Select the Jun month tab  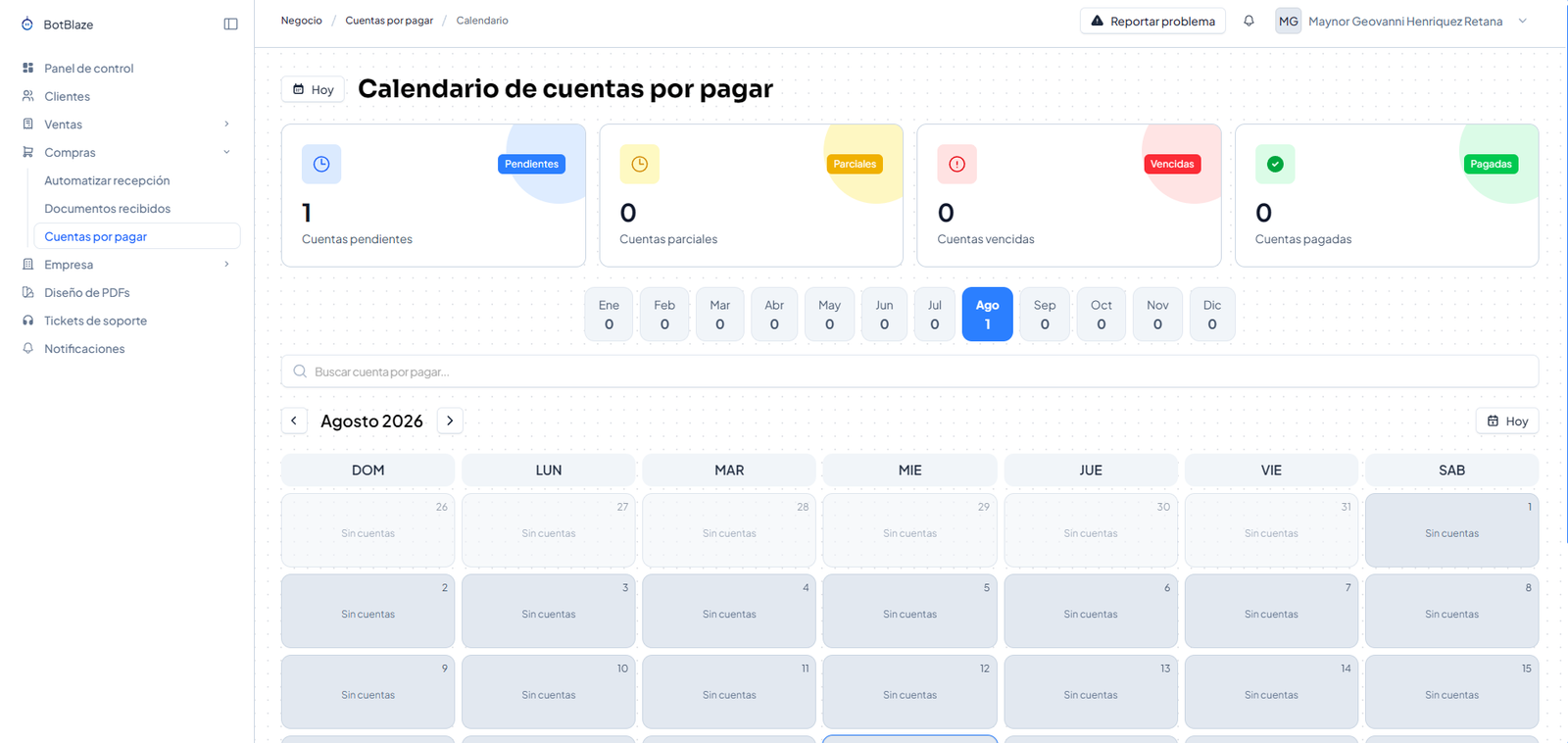point(884,315)
